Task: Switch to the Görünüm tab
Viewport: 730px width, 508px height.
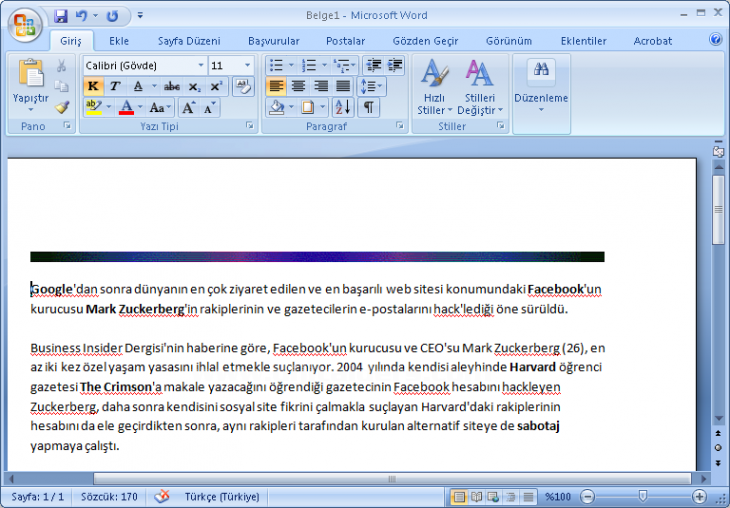Action: point(509,41)
